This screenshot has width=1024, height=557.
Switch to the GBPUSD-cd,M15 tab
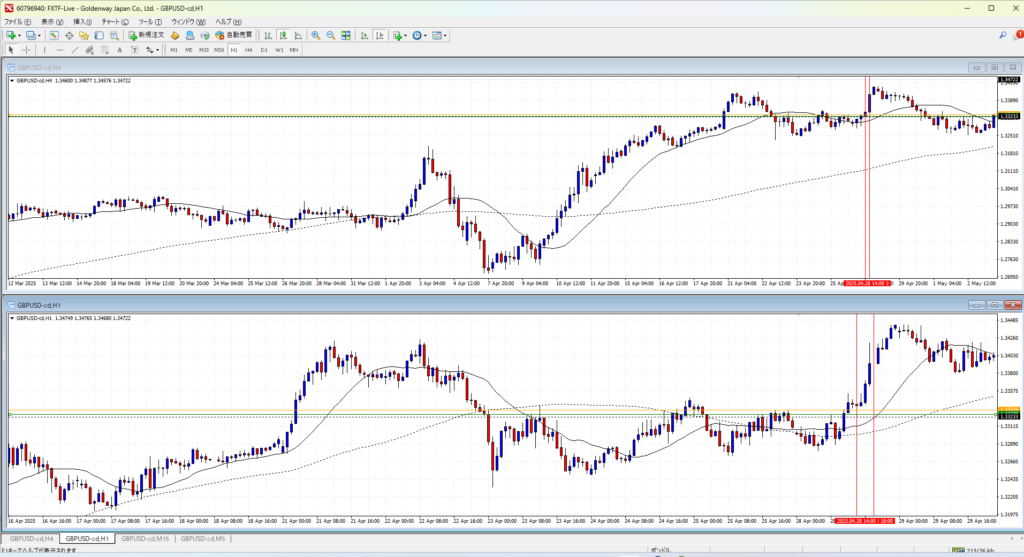click(x=144, y=539)
